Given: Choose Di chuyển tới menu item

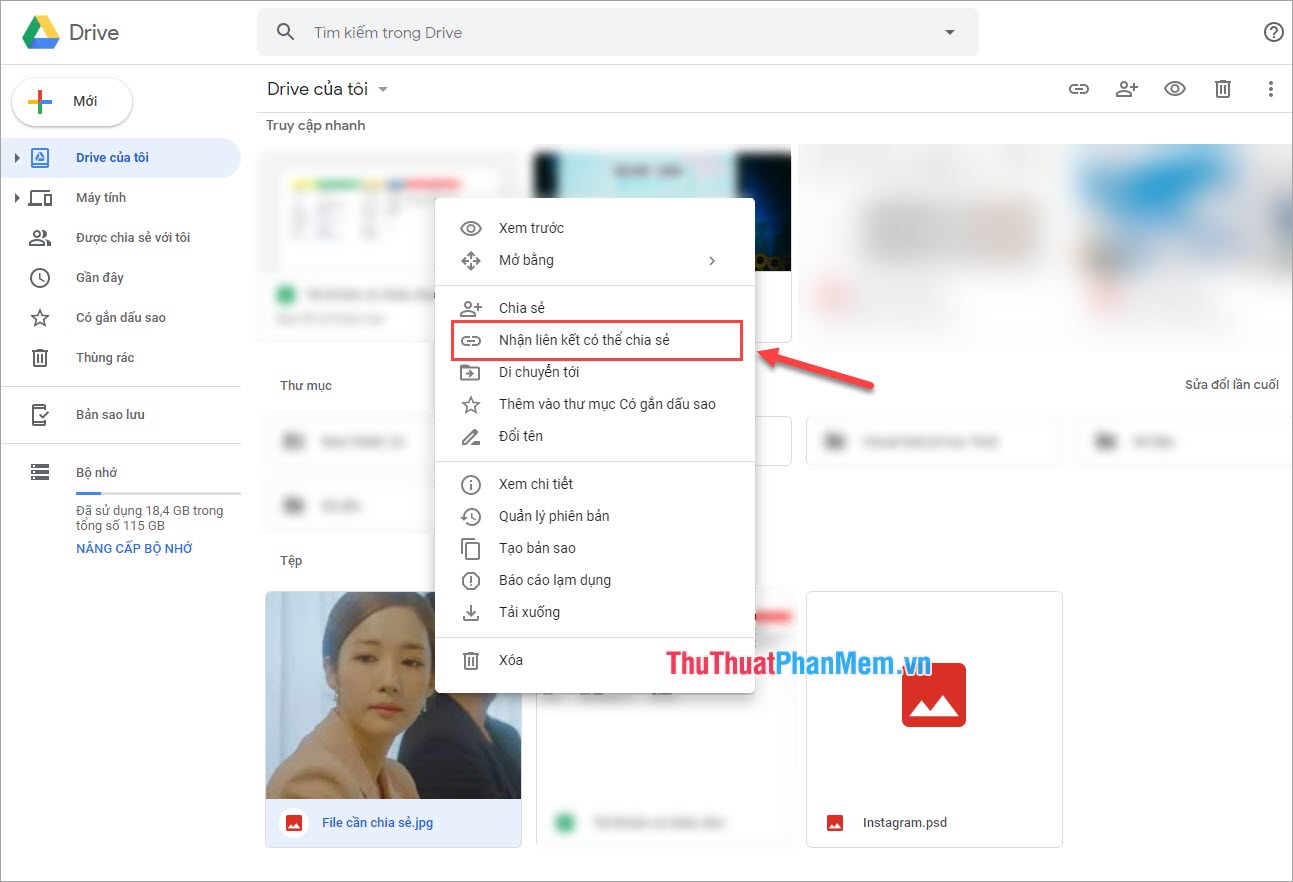Looking at the screenshot, I should point(595,372).
